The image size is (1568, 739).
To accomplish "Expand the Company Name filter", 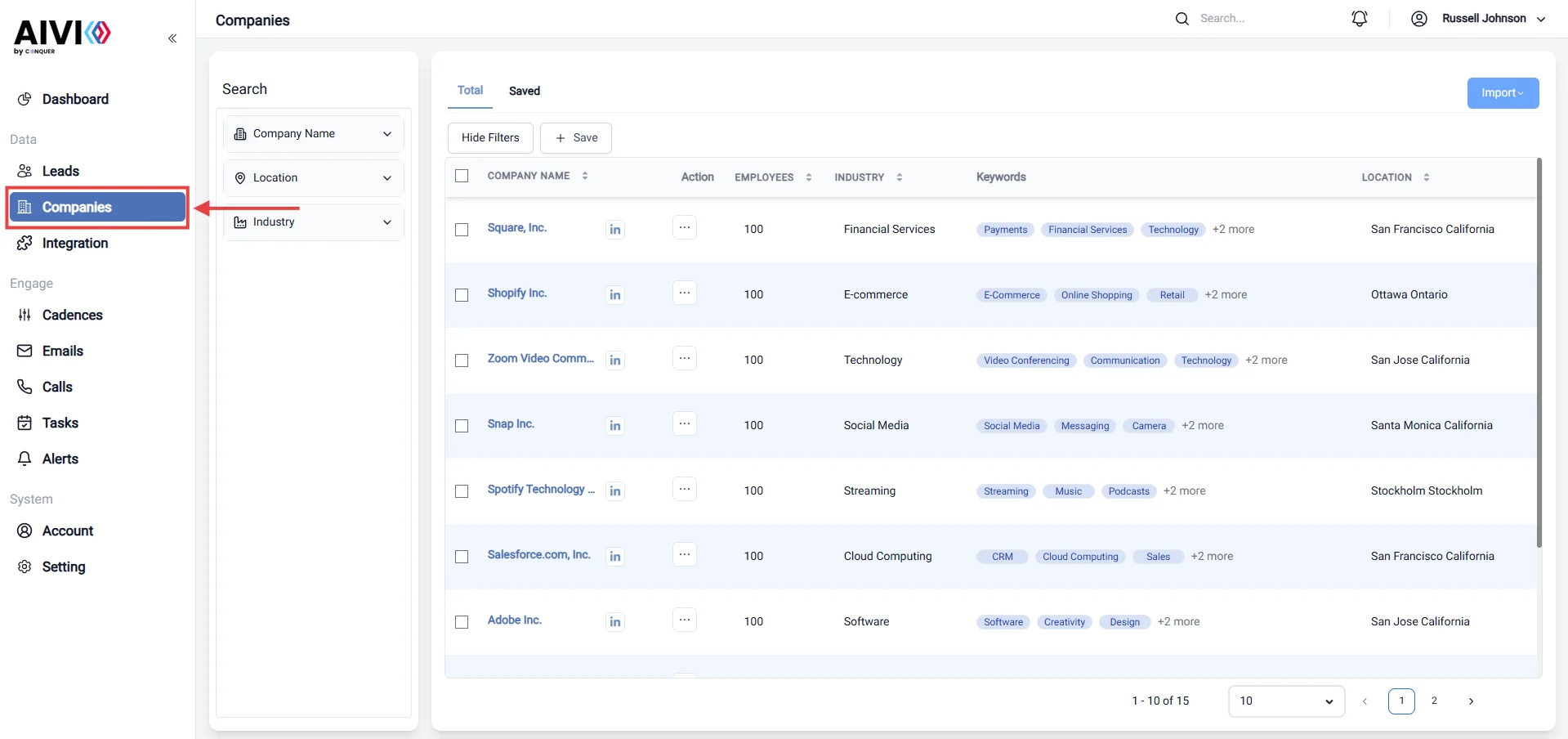I will [x=314, y=133].
